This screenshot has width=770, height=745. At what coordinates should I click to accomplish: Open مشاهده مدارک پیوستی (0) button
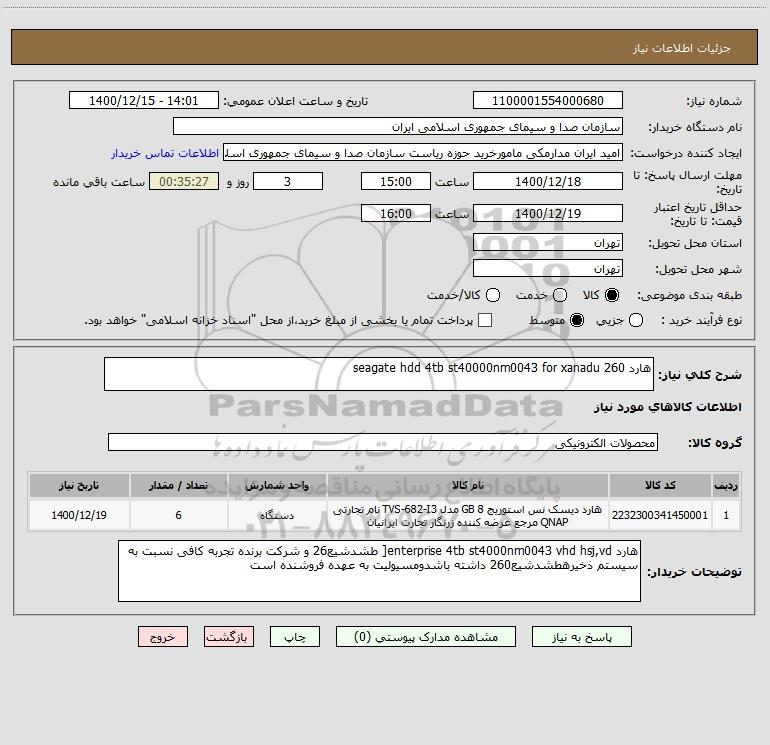pyautogui.click(x=426, y=637)
